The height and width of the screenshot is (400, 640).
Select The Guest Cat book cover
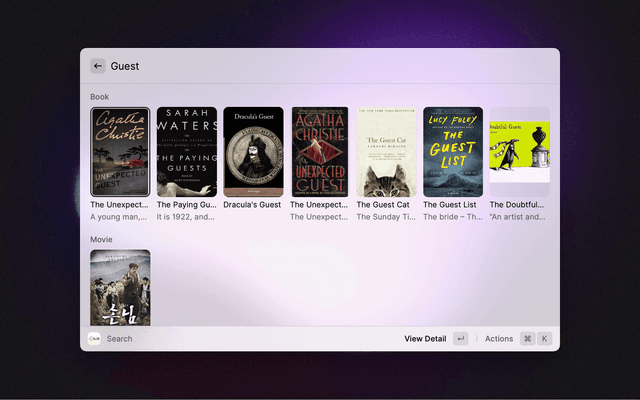click(x=386, y=152)
